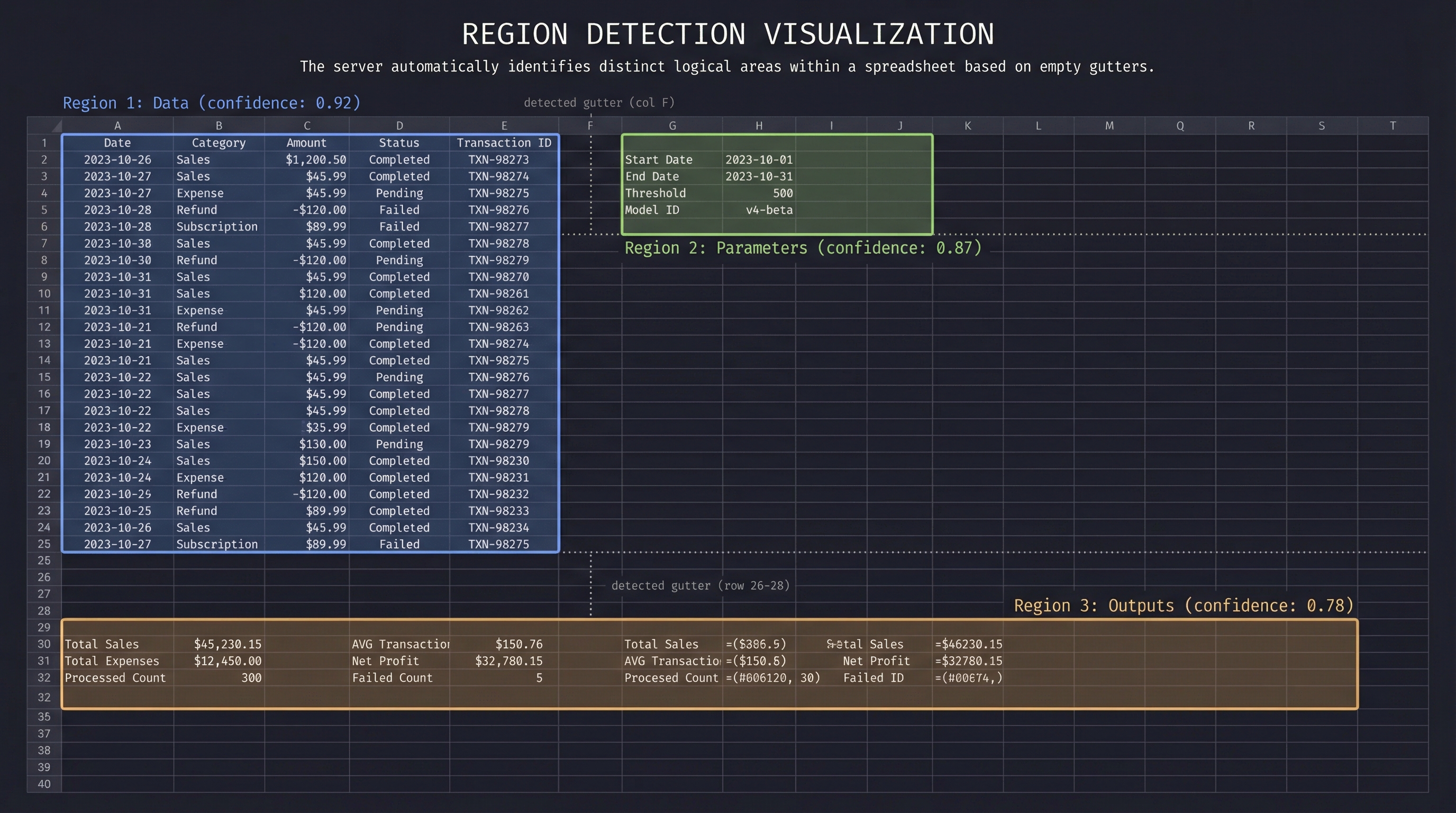Click the Region 3: Outputs label

pyautogui.click(x=1184, y=606)
